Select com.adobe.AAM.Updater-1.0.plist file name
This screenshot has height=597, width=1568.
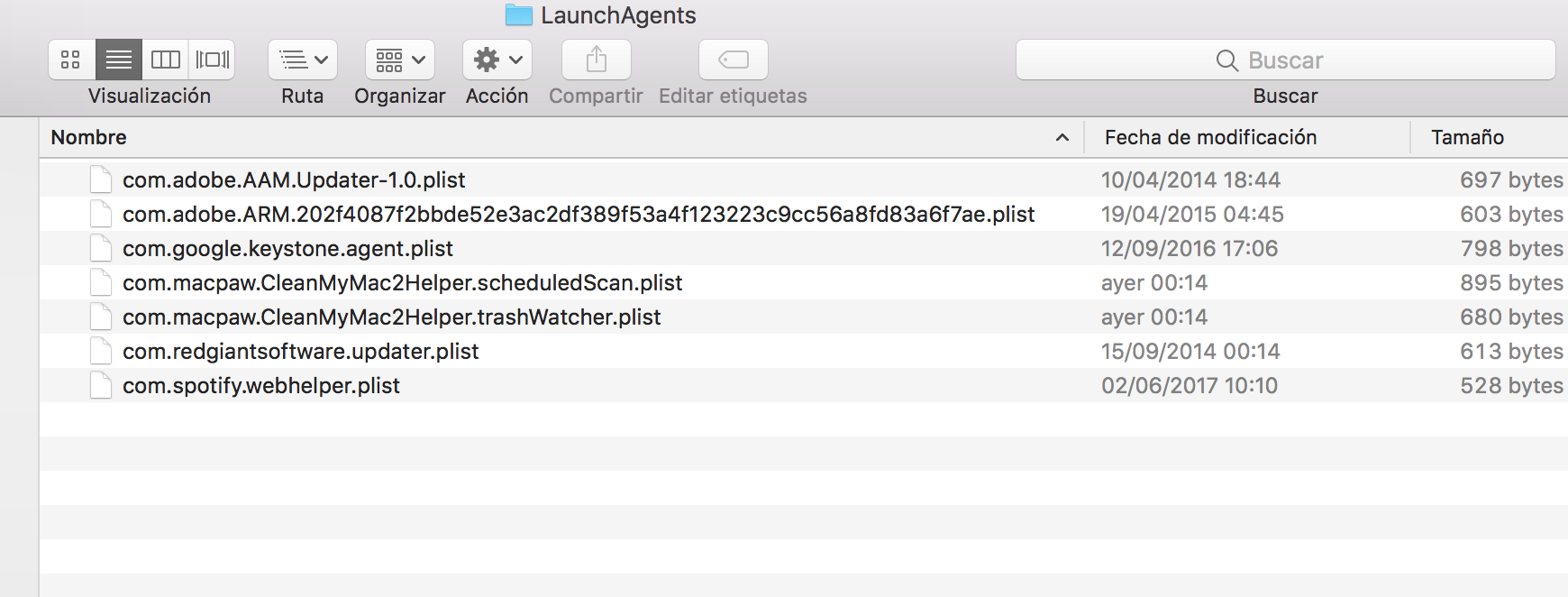coord(294,179)
